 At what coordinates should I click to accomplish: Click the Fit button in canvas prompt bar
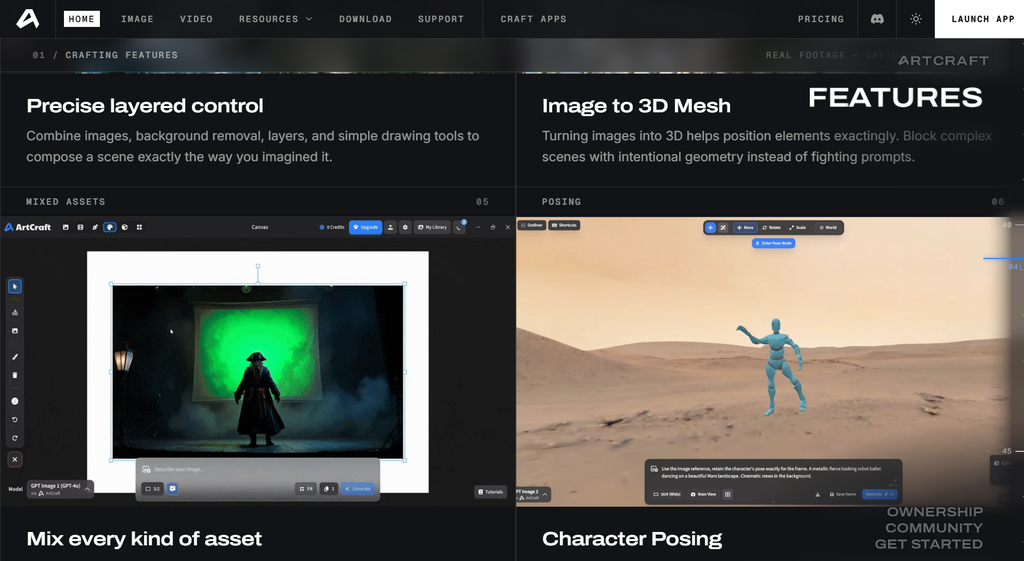(x=306, y=489)
